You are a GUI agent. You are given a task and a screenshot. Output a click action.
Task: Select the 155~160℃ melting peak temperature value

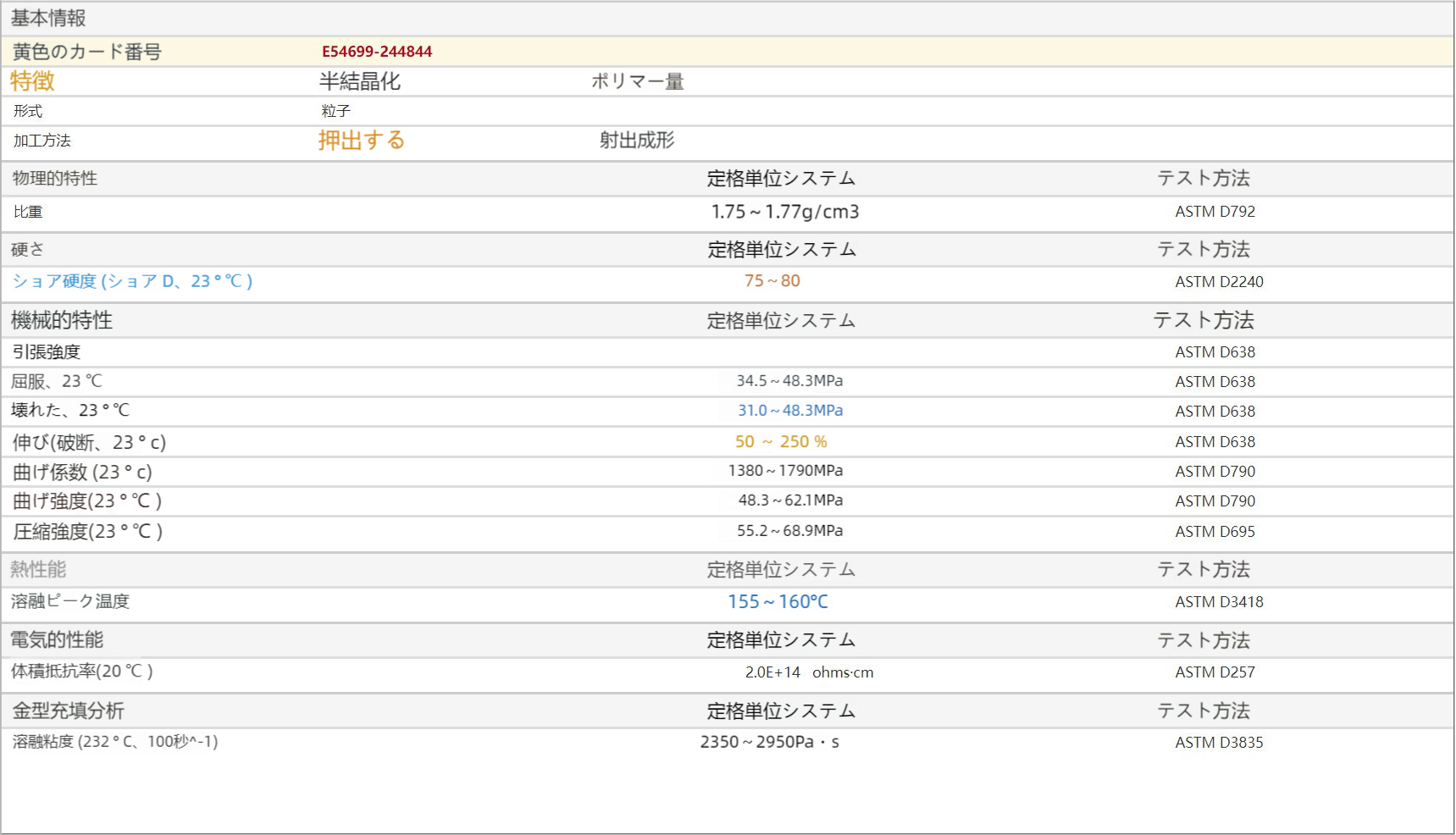tap(781, 601)
